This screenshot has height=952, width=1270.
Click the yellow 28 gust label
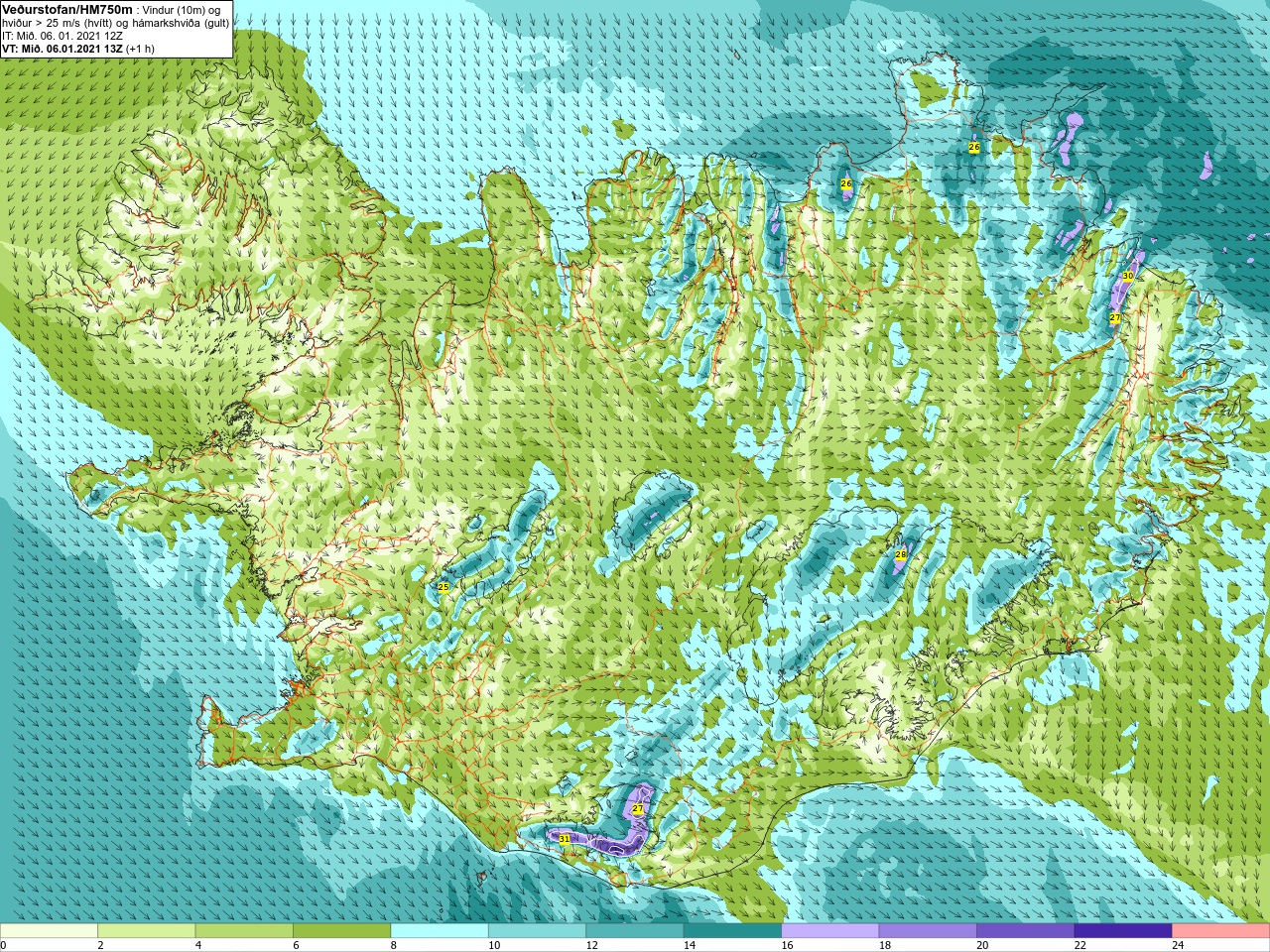(x=901, y=555)
